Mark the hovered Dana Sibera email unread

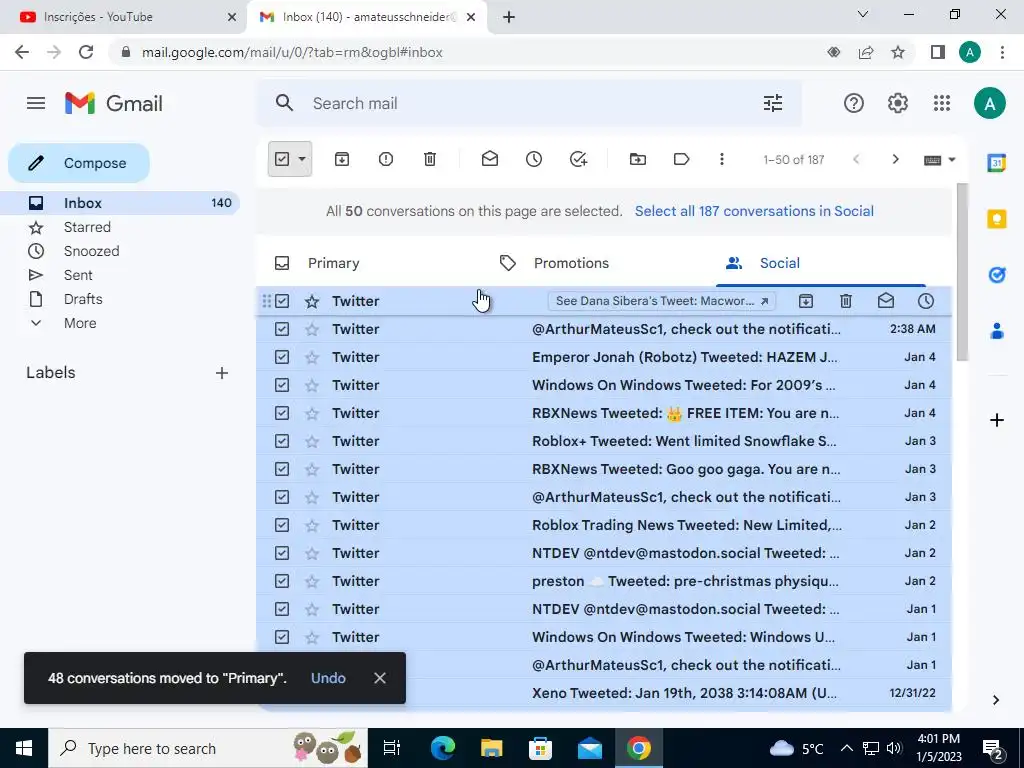[886, 301]
